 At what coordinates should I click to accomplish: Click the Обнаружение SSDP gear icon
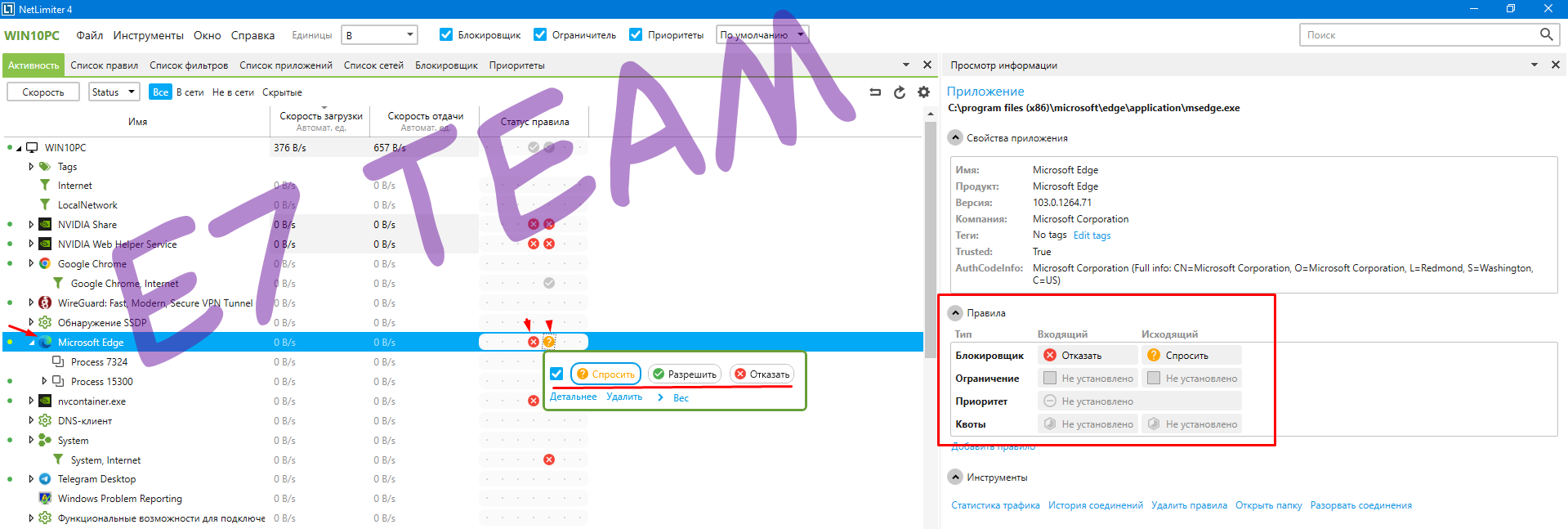(45, 322)
